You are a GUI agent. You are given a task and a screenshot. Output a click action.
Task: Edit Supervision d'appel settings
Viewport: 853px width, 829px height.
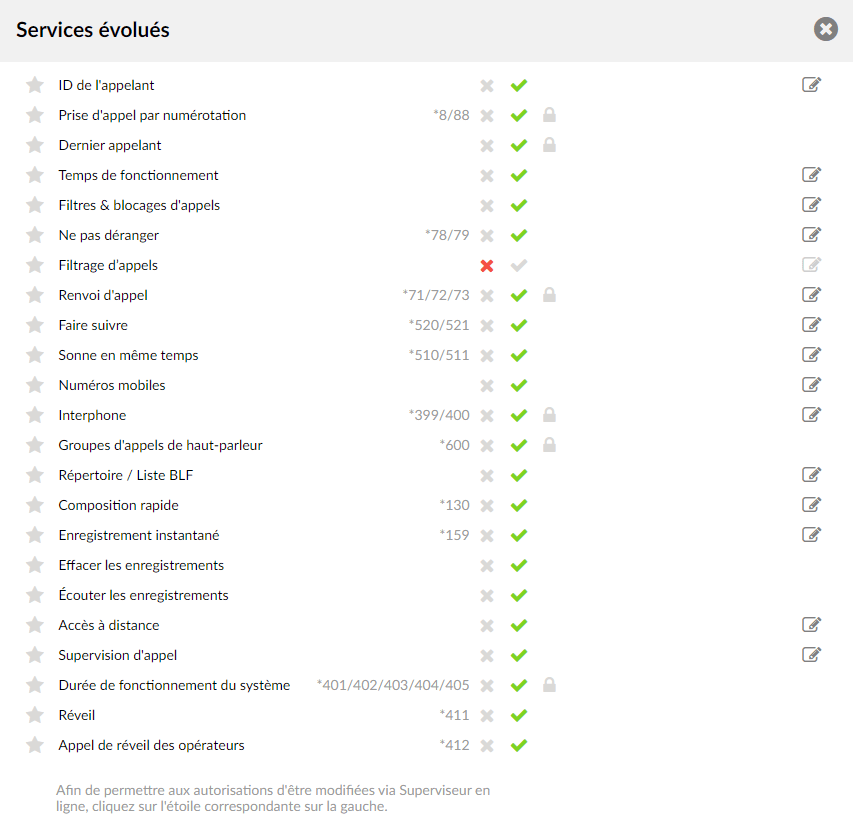click(811, 654)
